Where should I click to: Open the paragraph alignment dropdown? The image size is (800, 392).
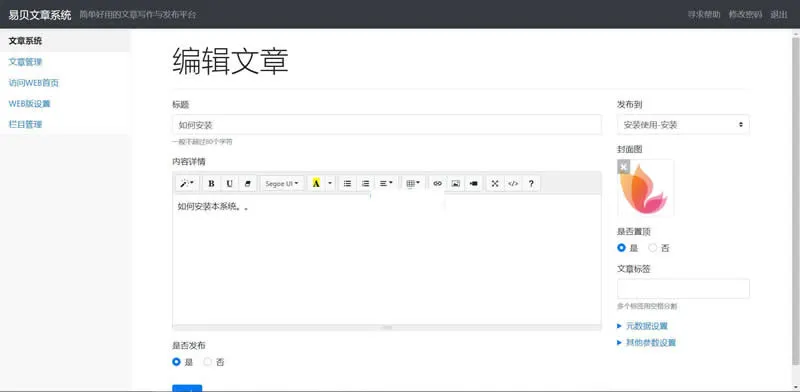point(386,183)
